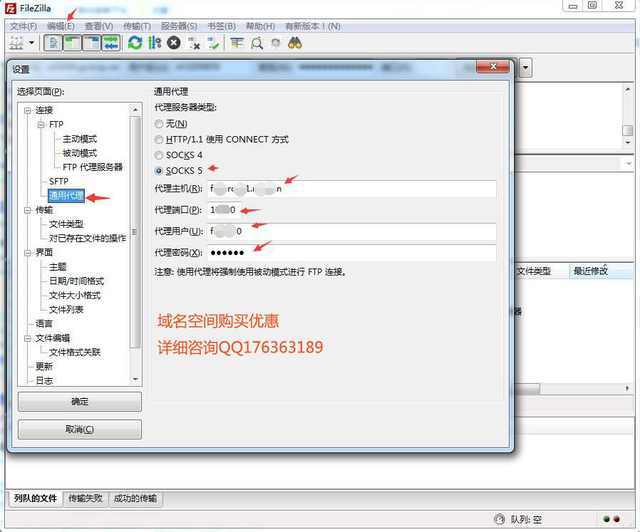Select SFTP in the settings tree

[x=58, y=181]
